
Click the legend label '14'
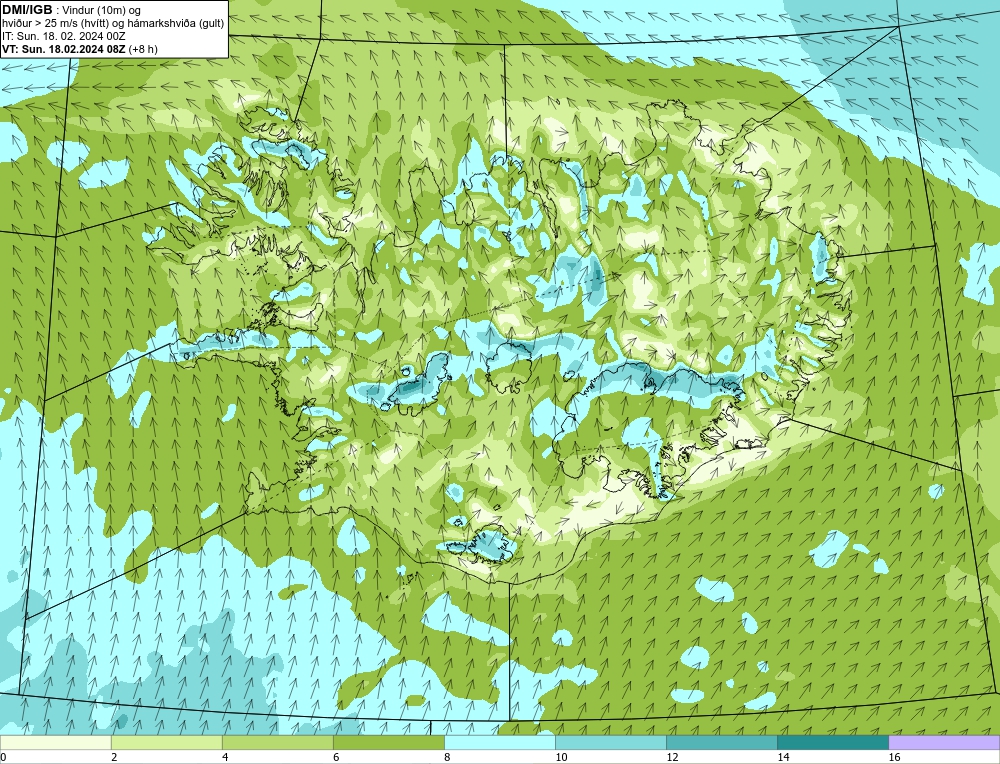click(x=783, y=757)
